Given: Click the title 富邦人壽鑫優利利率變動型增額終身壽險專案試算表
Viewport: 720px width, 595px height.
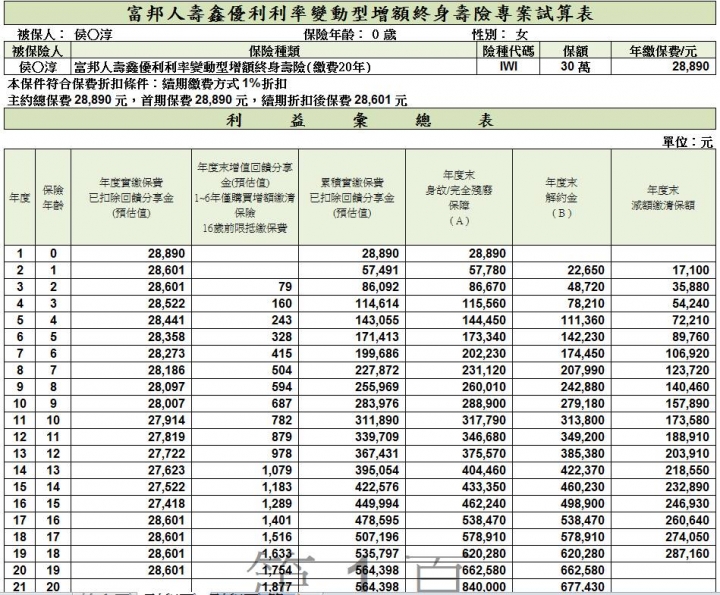Looking at the screenshot, I should (x=360, y=14).
